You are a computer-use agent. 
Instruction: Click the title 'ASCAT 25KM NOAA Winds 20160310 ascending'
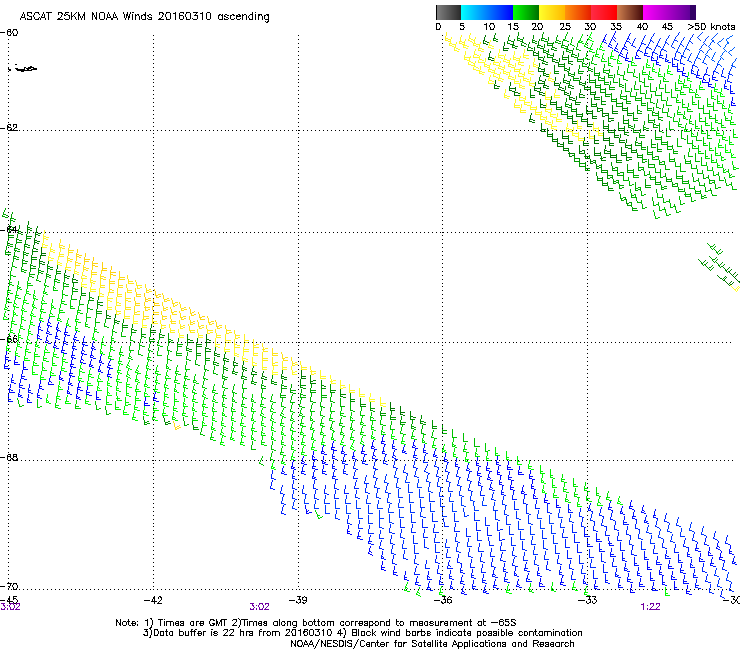[x=144, y=17]
